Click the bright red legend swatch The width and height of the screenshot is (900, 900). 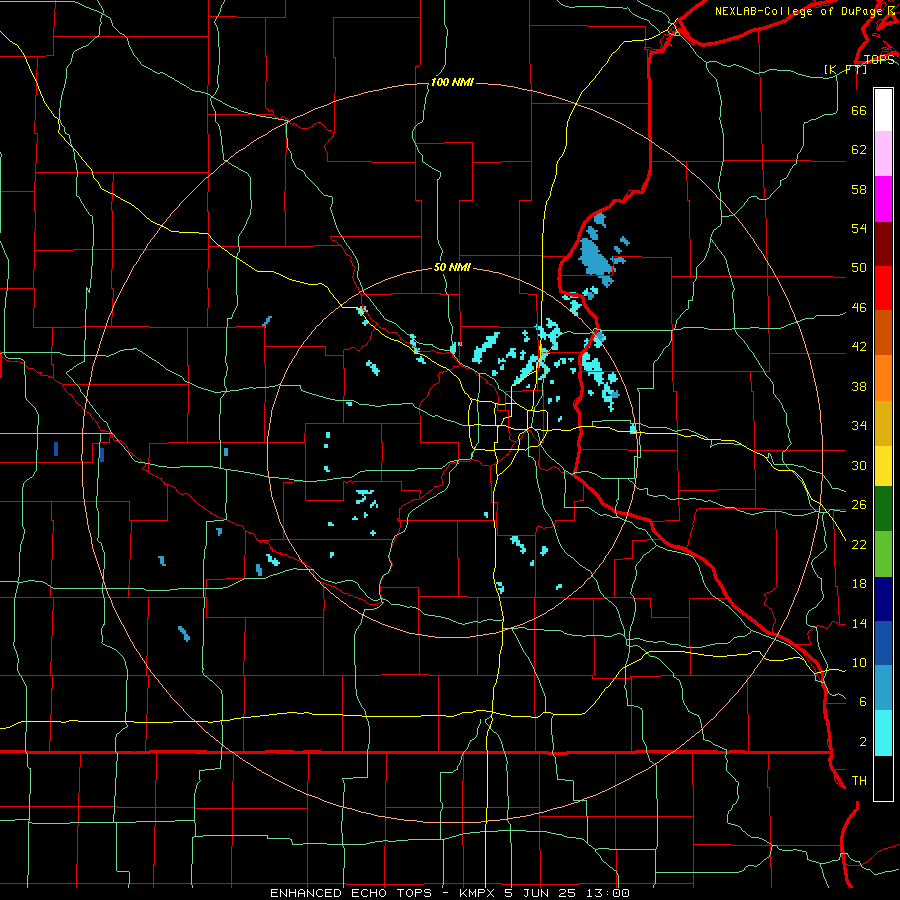tap(883, 288)
